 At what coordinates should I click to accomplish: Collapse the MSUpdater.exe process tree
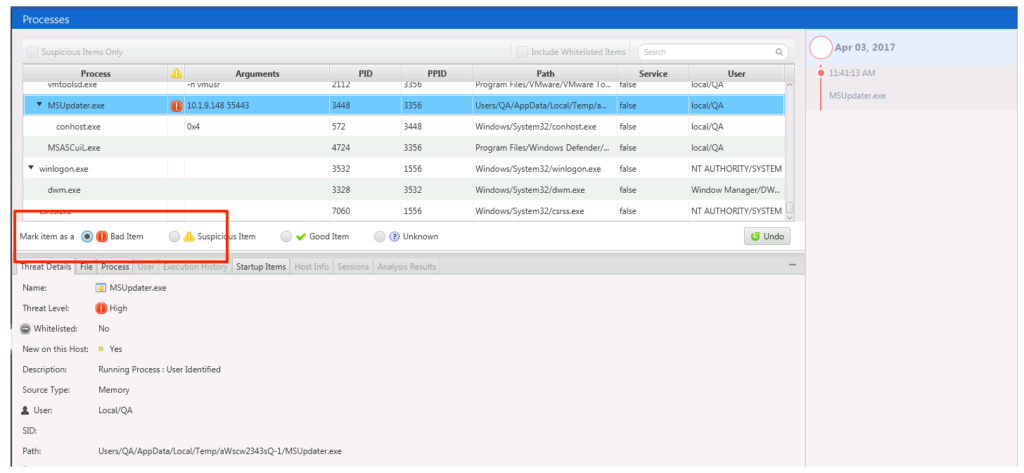point(39,105)
